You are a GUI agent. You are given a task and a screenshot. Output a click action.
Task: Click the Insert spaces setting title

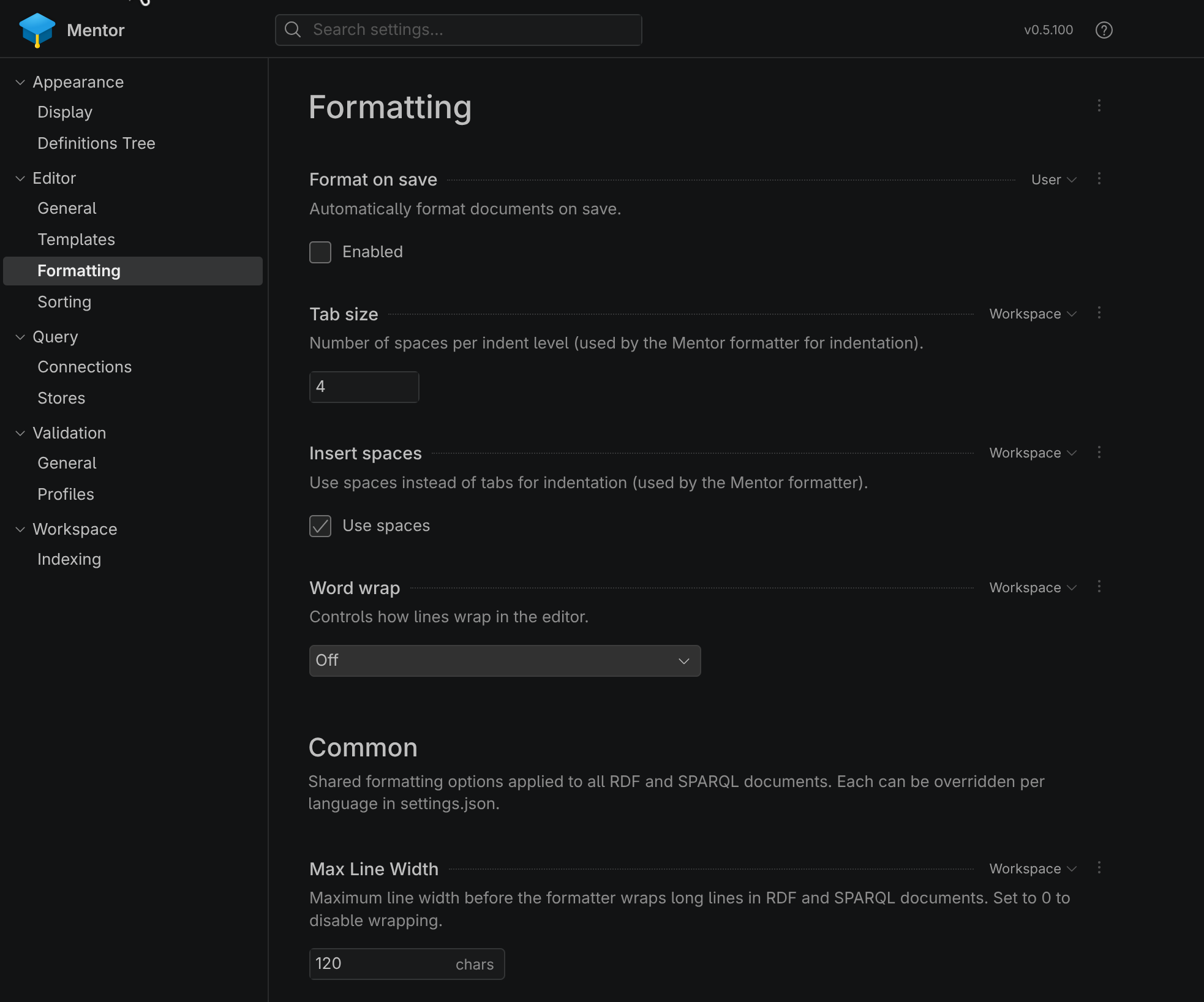366,453
